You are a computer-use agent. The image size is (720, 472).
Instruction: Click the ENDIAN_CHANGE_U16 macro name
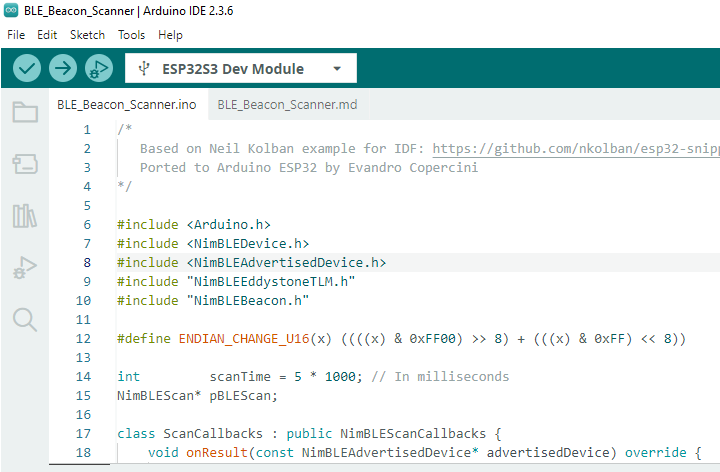pos(244,339)
